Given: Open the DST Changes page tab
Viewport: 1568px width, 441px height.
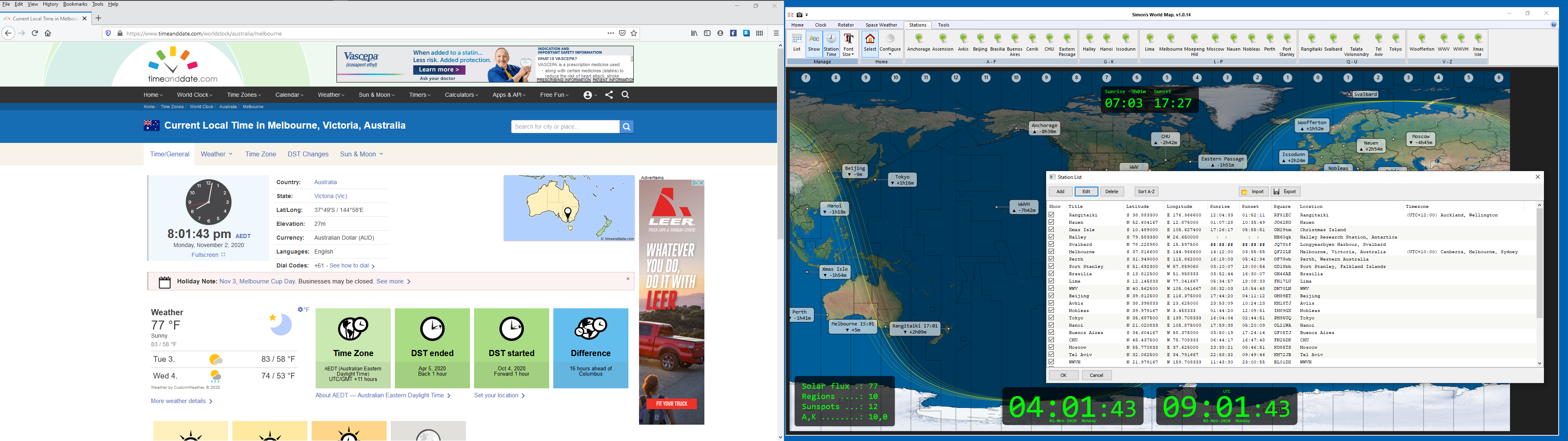Looking at the screenshot, I should pyautogui.click(x=308, y=155).
